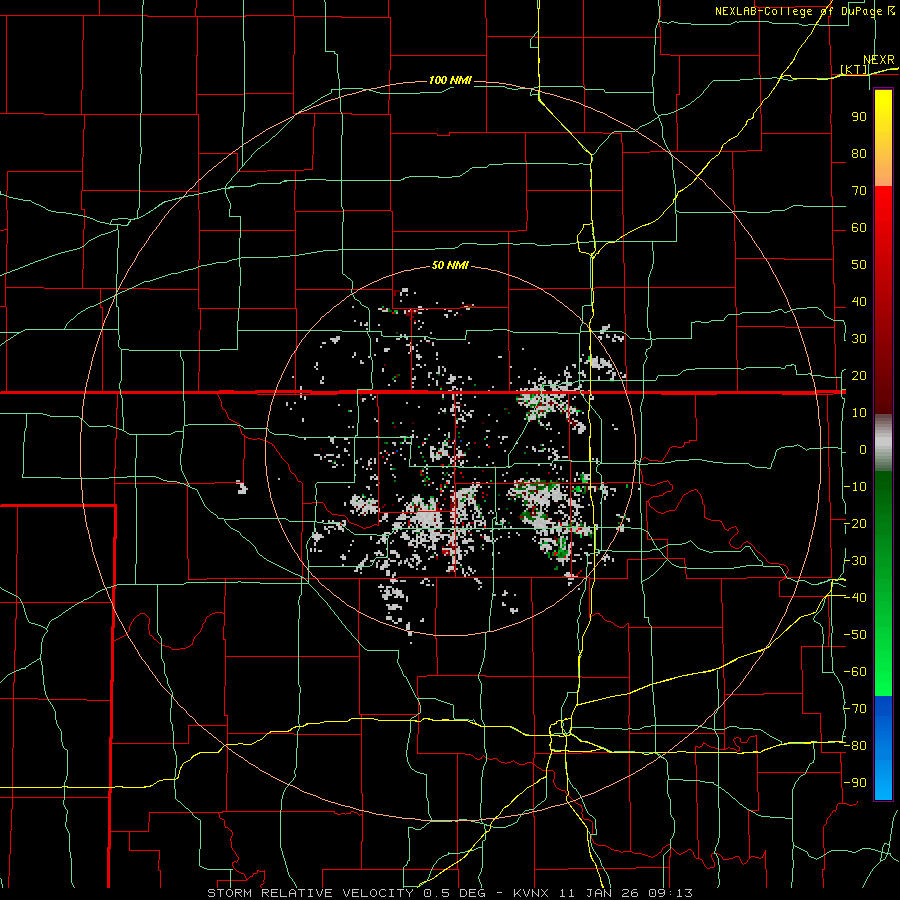This screenshot has width=900, height=900.
Task: Click the "NEXR" label above the scale
Action: pos(879,60)
